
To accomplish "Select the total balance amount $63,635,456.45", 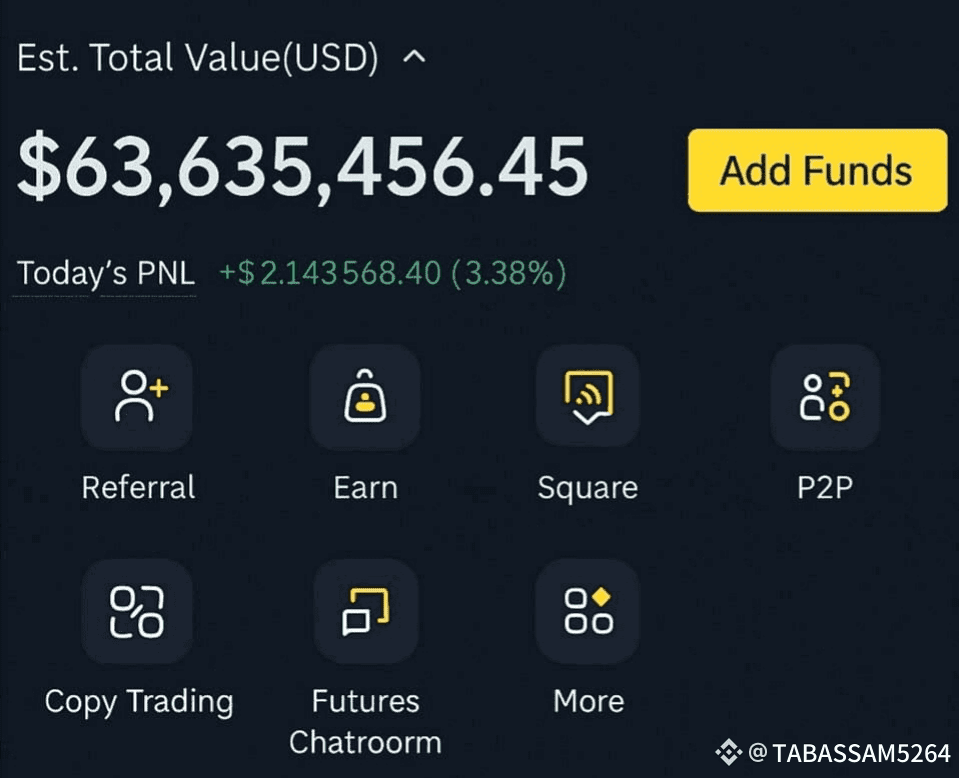I will [x=303, y=167].
